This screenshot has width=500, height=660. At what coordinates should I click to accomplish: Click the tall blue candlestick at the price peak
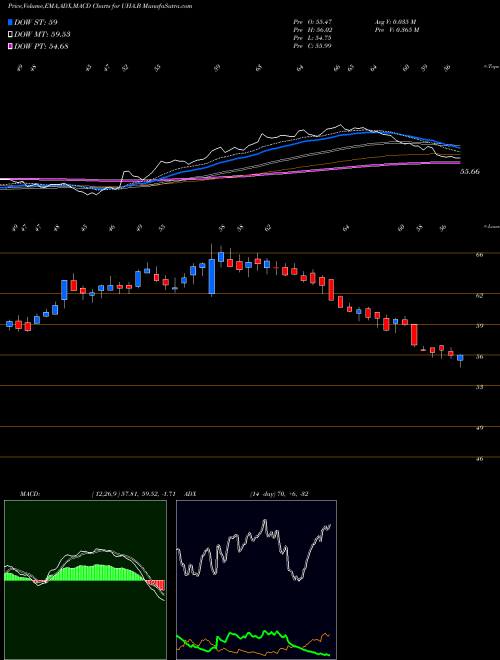[212, 277]
